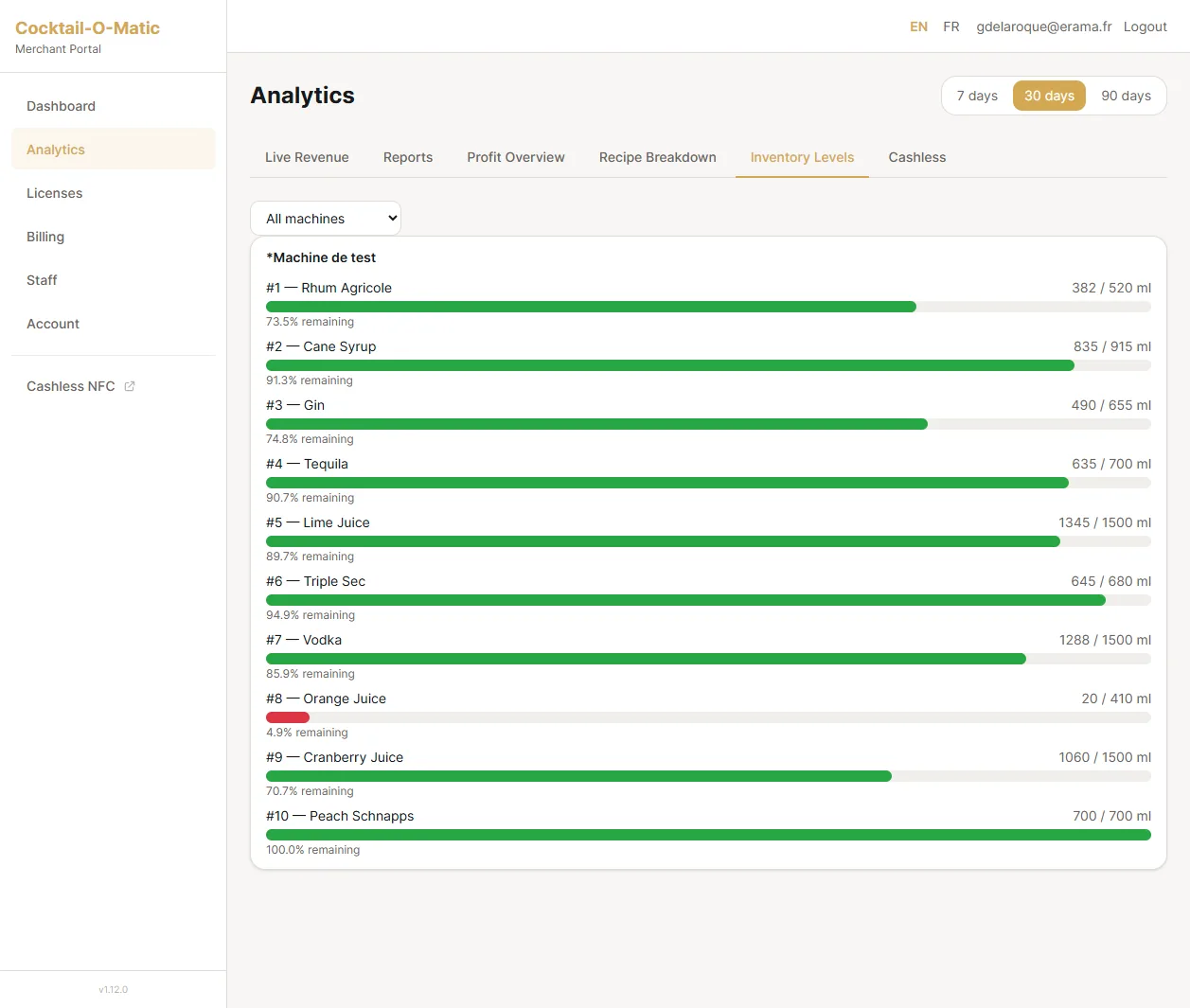Select the 7 days range
The height and width of the screenshot is (1008, 1190).
tap(977, 96)
